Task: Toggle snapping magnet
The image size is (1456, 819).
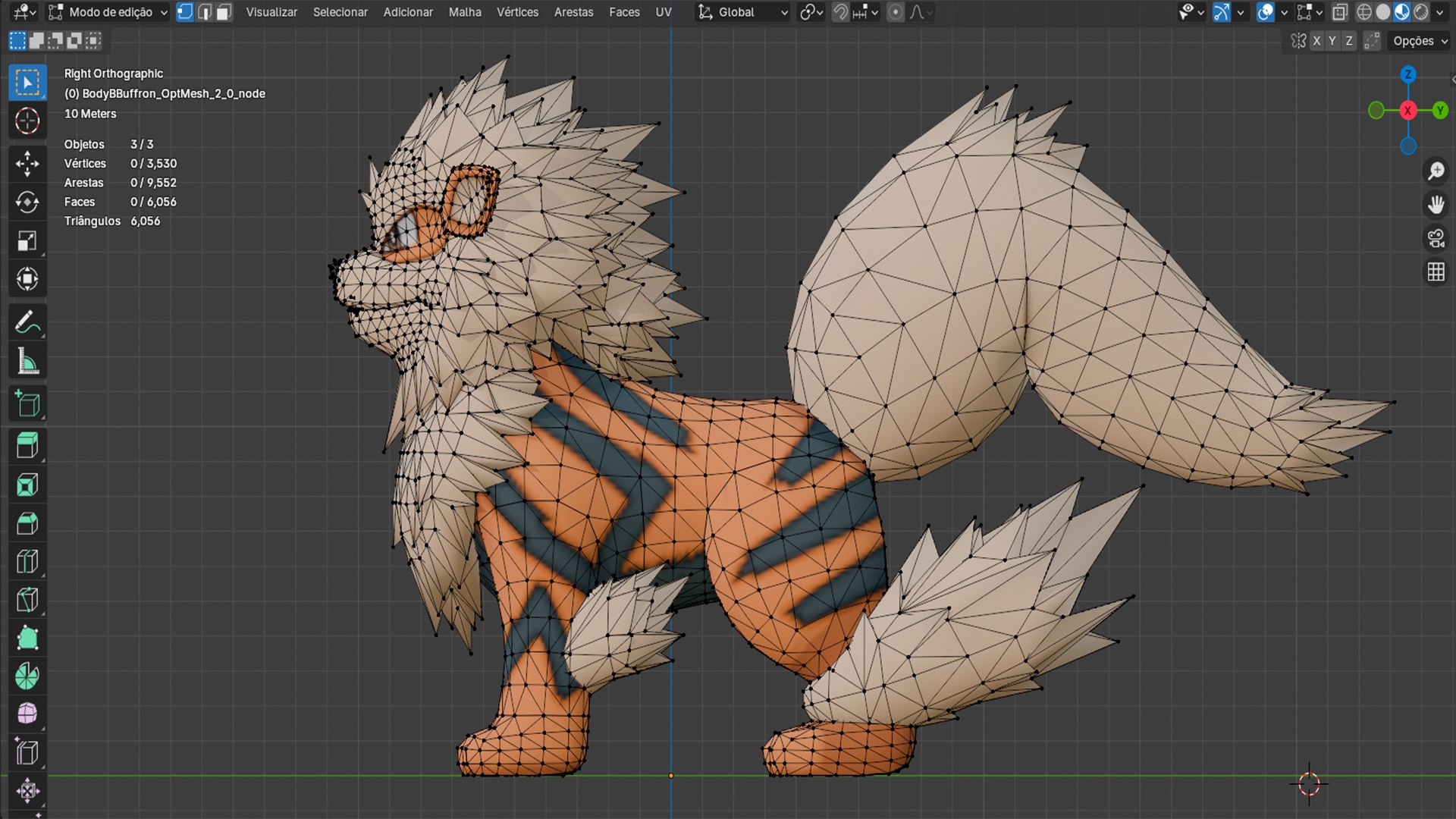Action: tap(840, 12)
